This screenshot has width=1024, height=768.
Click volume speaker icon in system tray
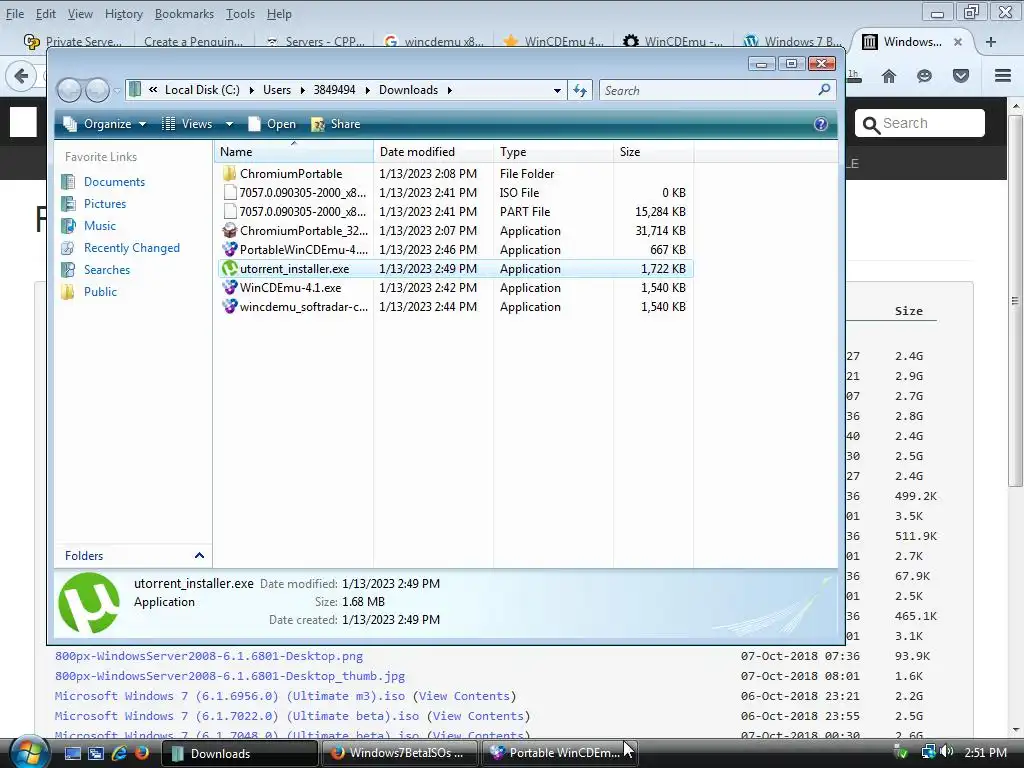[x=947, y=752]
